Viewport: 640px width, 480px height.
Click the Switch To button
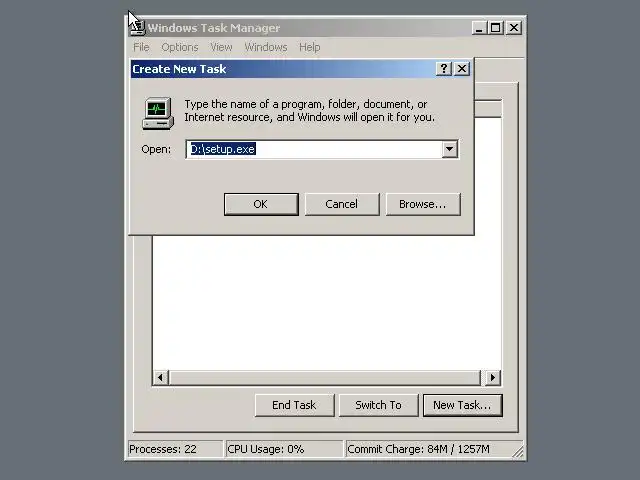378,405
